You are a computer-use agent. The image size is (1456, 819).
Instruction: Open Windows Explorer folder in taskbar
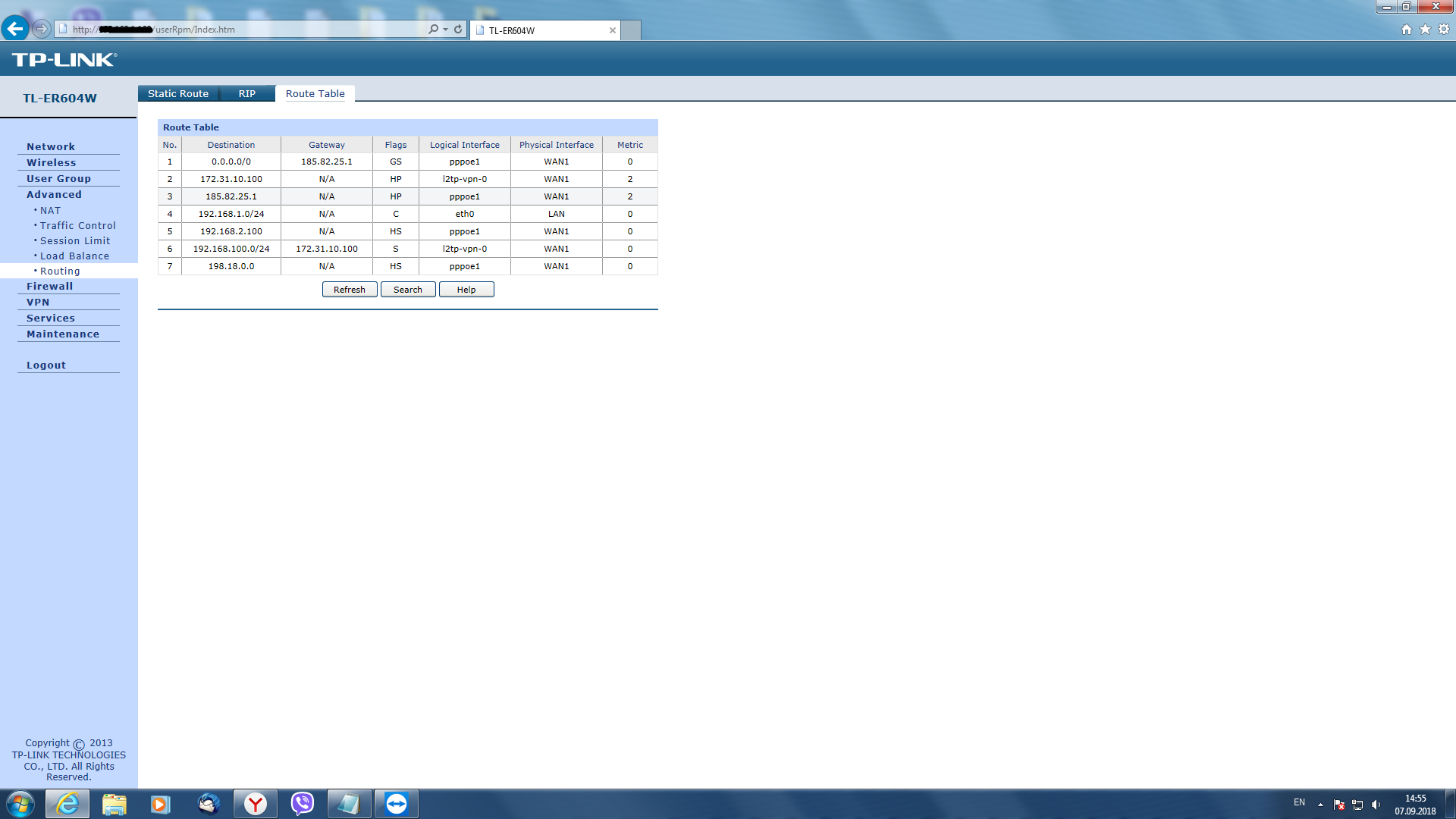(115, 804)
